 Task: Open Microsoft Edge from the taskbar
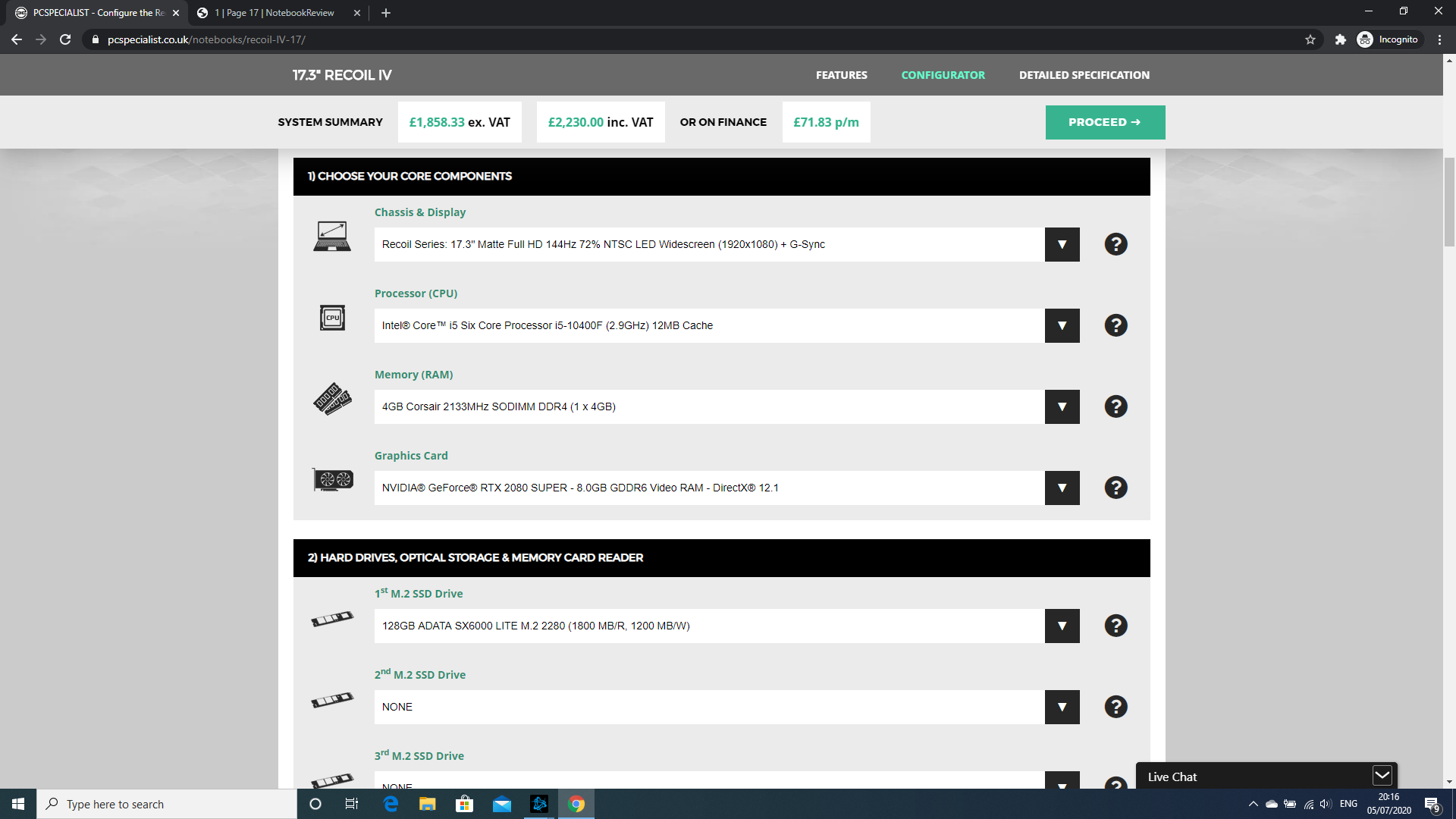pyautogui.click(x=391, y=804)
